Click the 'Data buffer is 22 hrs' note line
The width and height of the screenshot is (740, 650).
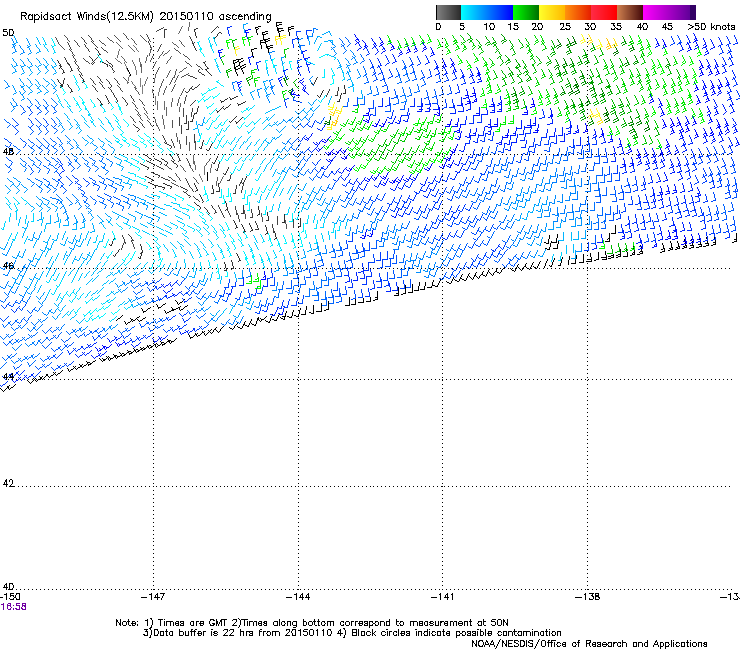[352, 633]
